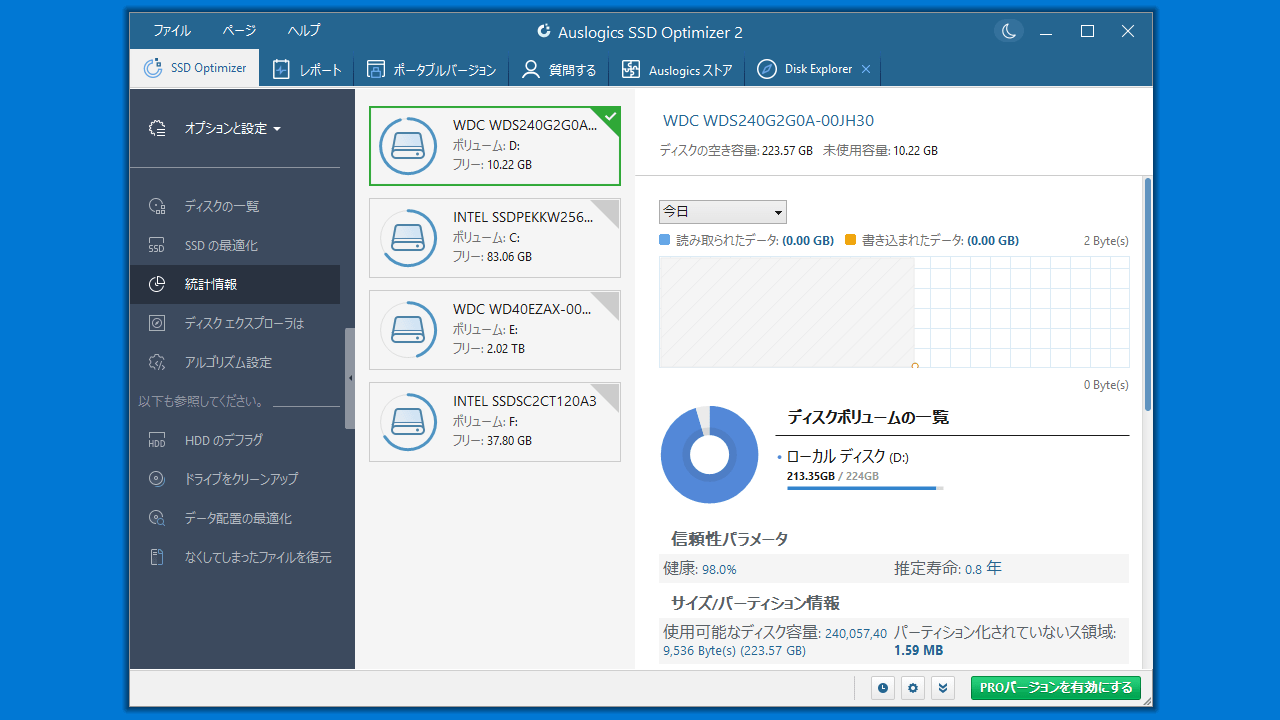Click the disk usage donut chart

710,455
